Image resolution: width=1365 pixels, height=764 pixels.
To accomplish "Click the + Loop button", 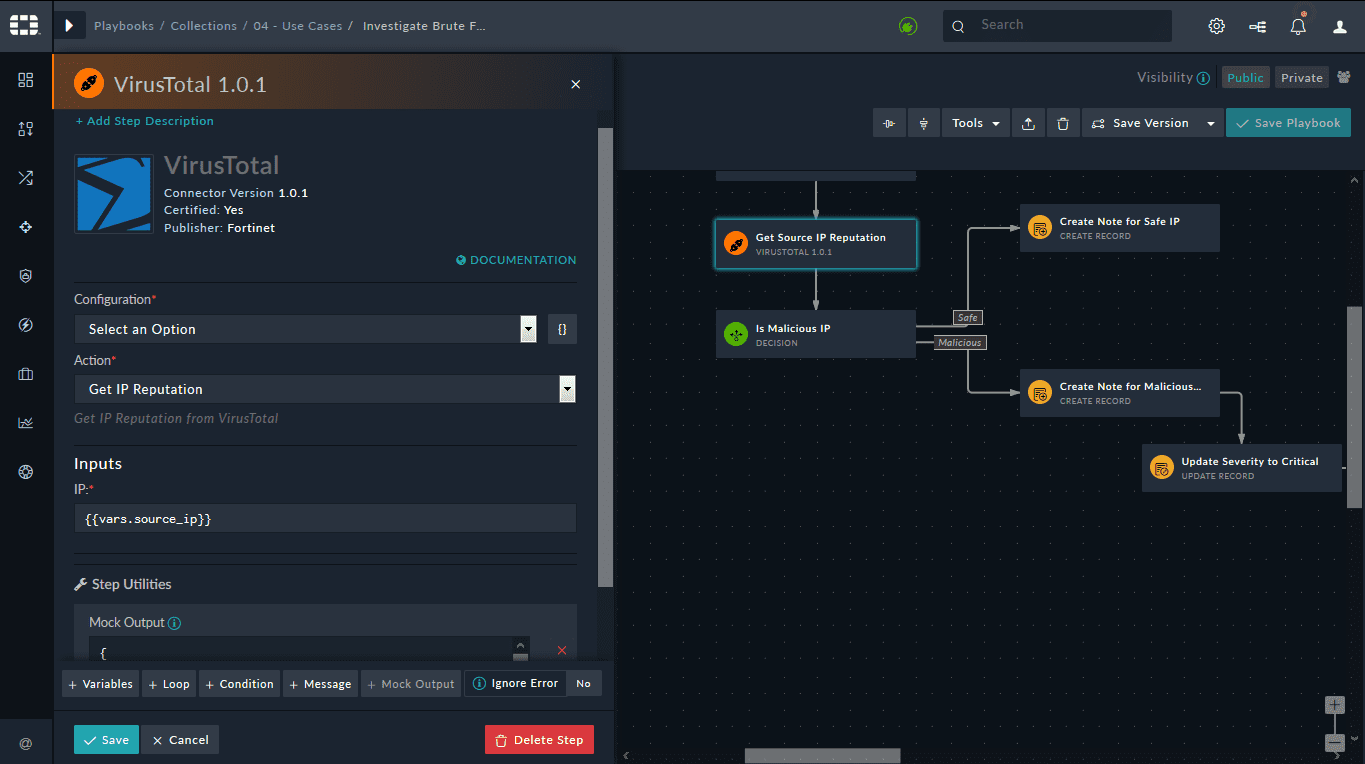I will 169,684.
